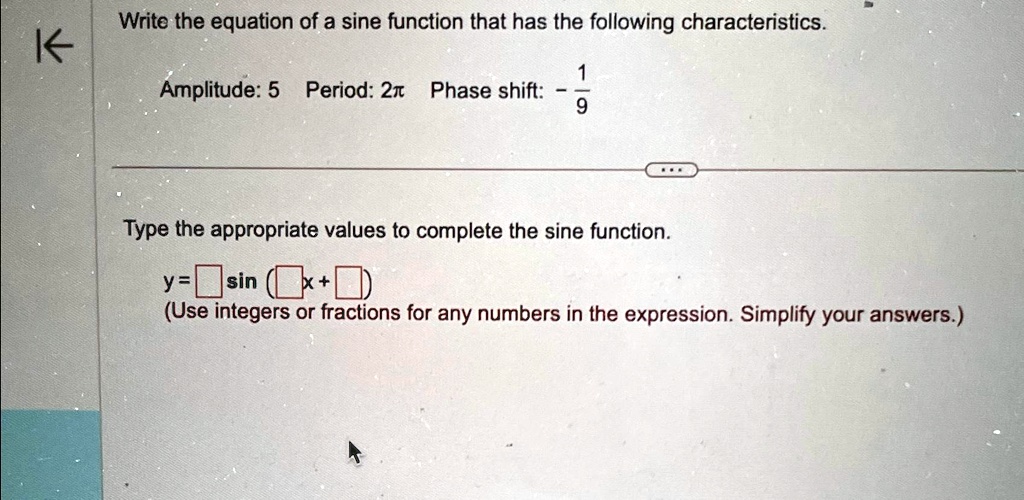
Task: Click the word 'characteristics' in the heading
Action: [754, 23]
